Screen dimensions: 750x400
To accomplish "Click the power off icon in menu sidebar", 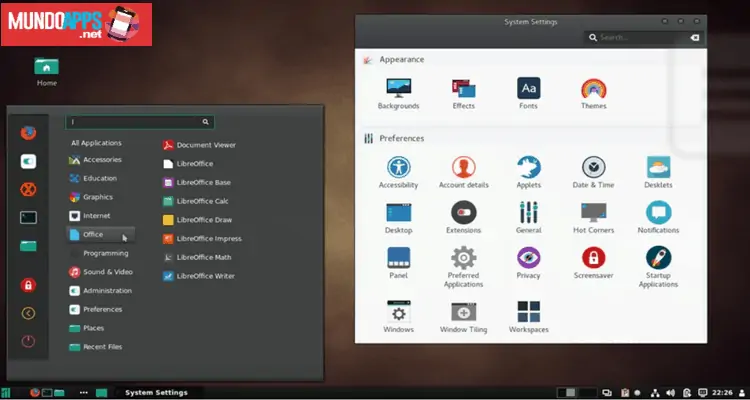I will click(x=28, y=342).
